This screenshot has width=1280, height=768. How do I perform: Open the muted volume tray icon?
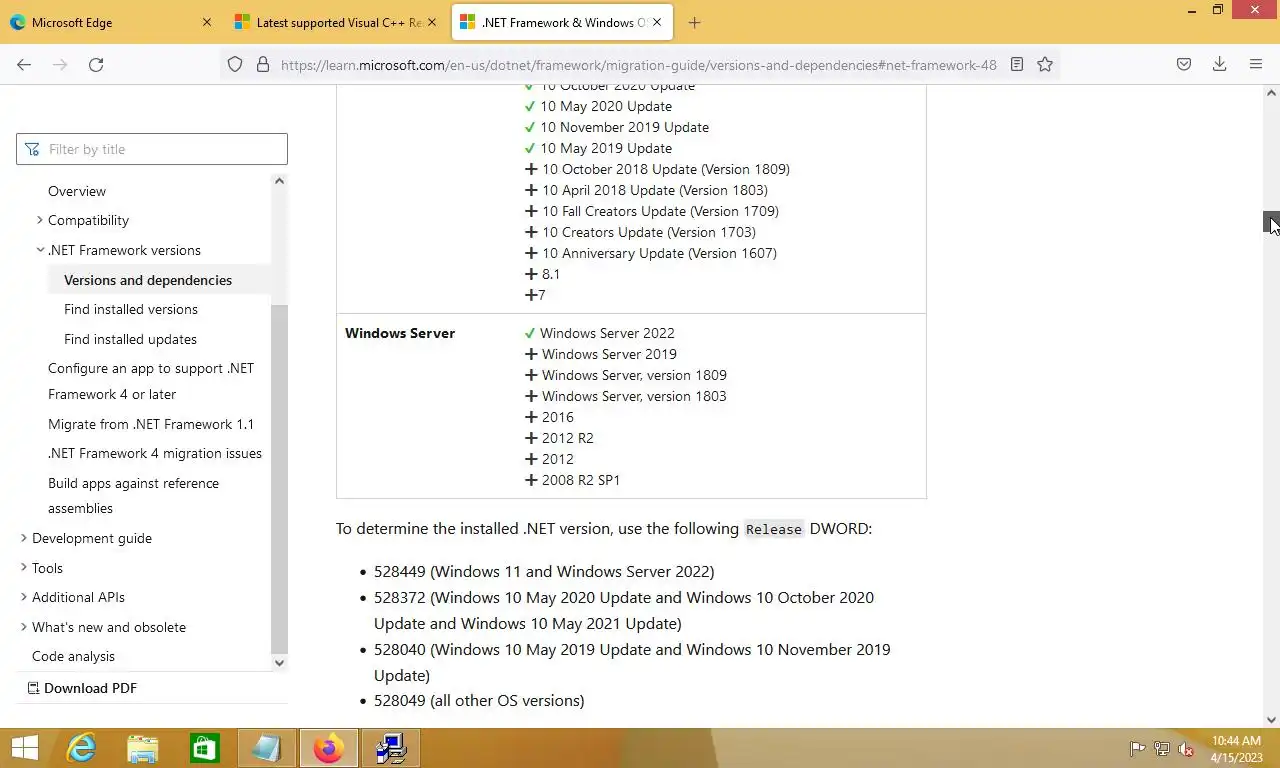pyautogui.click(x=1186, y=749)
